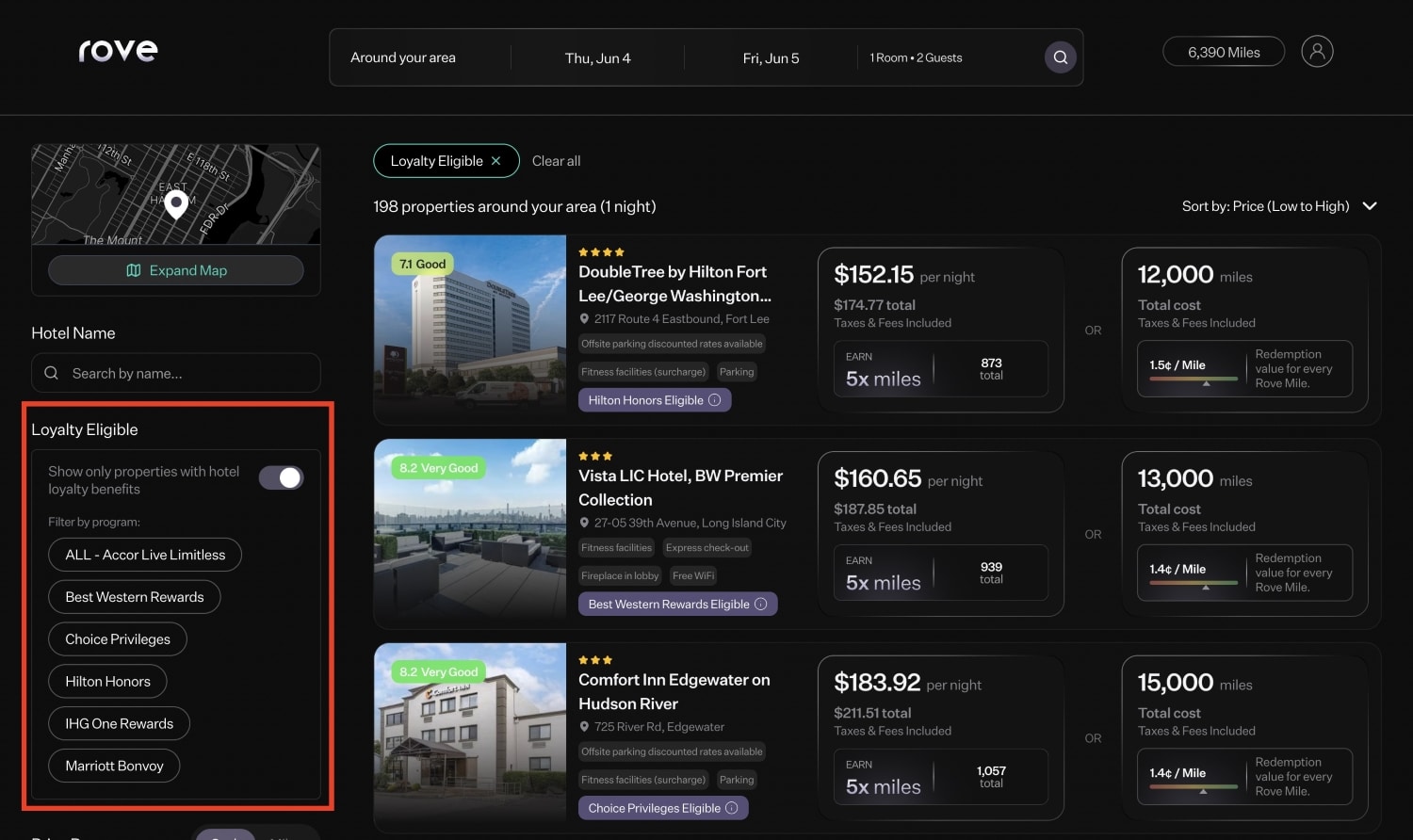Filter by Choice Privileges program
Image resolution: width=1413 pixels, height=840 pixels.
118,639
